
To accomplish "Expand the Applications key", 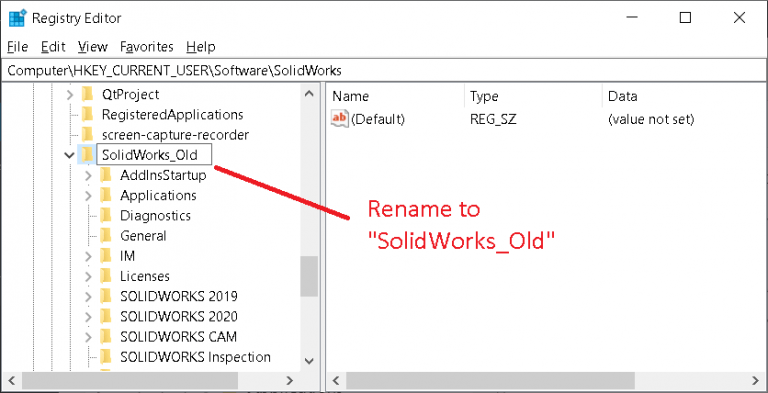I will click(88, 195).
